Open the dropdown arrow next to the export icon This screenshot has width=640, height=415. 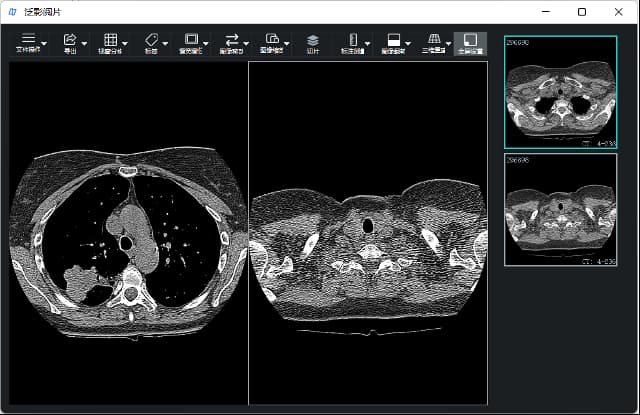click(x=84, y=43)
